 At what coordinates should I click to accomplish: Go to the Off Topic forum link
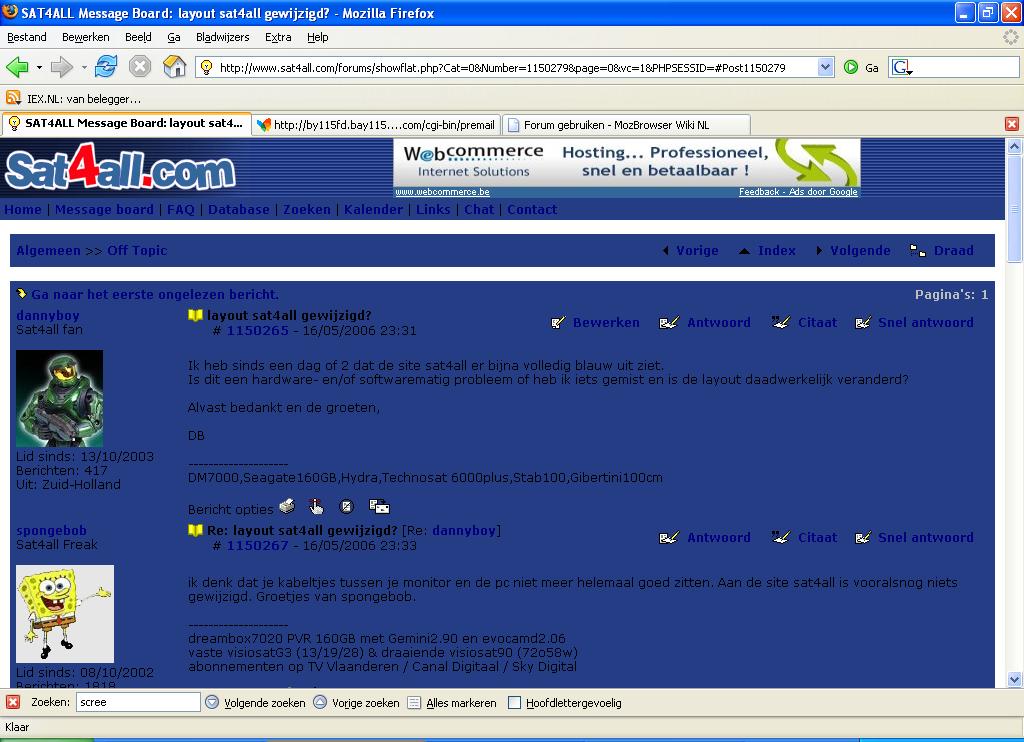tap(137, 251)
